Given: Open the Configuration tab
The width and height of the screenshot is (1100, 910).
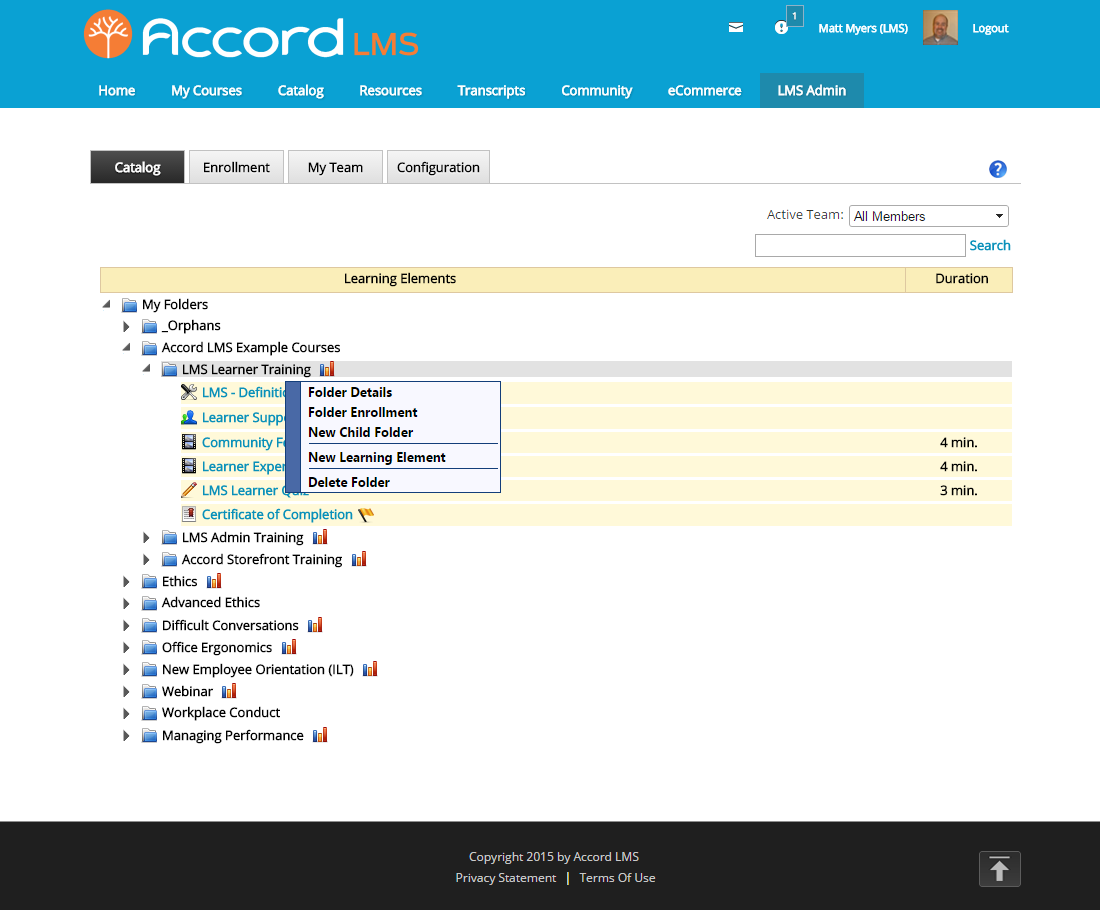Looking at the screenshot, I should click(x=438, y=167).
